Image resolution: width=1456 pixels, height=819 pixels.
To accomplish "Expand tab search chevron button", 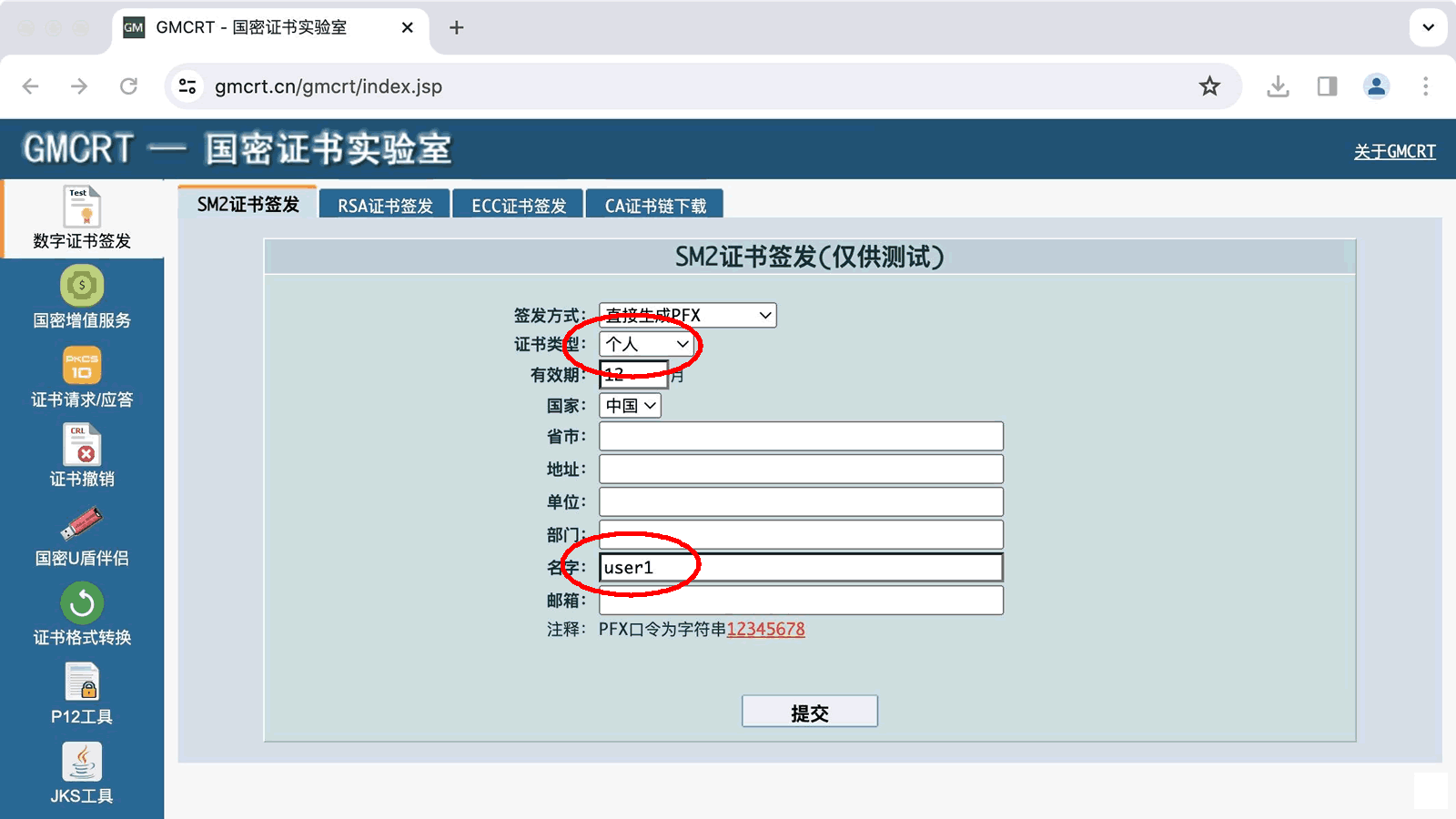I will 1428,27.
